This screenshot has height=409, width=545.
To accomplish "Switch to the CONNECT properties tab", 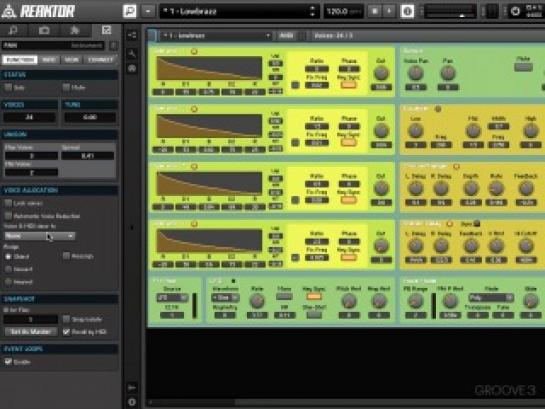I will click(100, 60).
